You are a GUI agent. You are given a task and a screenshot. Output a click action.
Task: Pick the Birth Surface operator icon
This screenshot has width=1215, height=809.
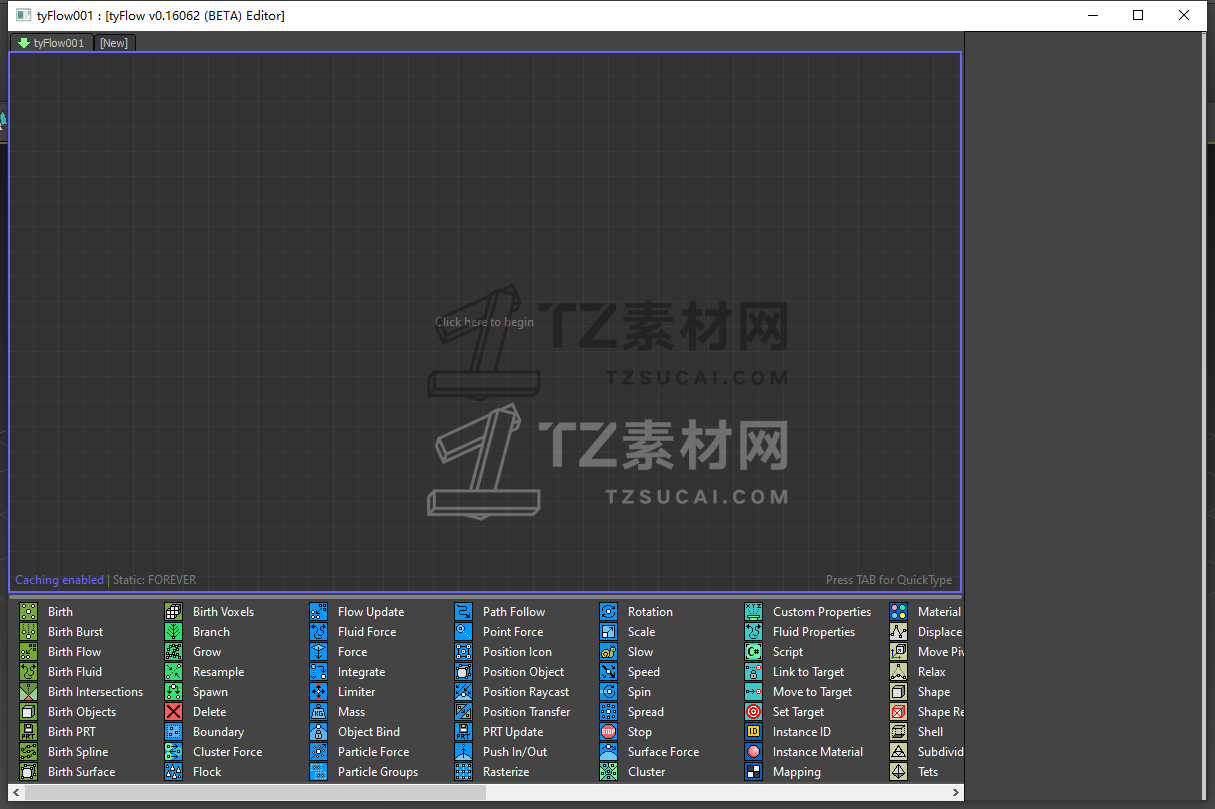coord(28,771)
